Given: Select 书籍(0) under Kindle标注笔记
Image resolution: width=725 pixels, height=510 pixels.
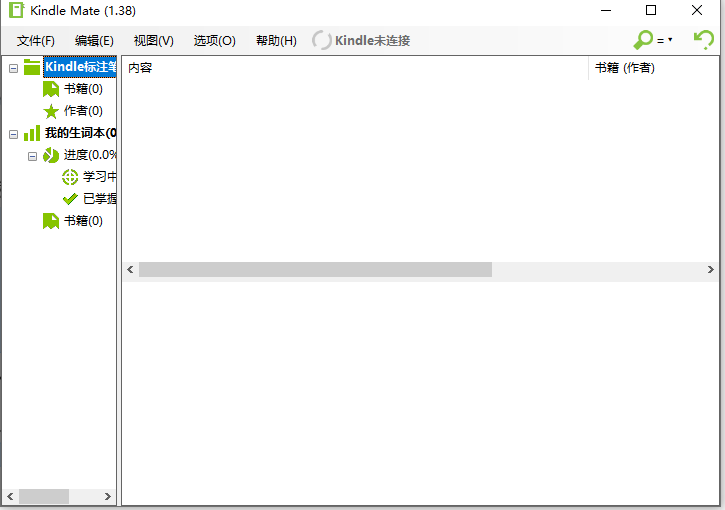Looking at the screenshot, I should pos(83,89).
